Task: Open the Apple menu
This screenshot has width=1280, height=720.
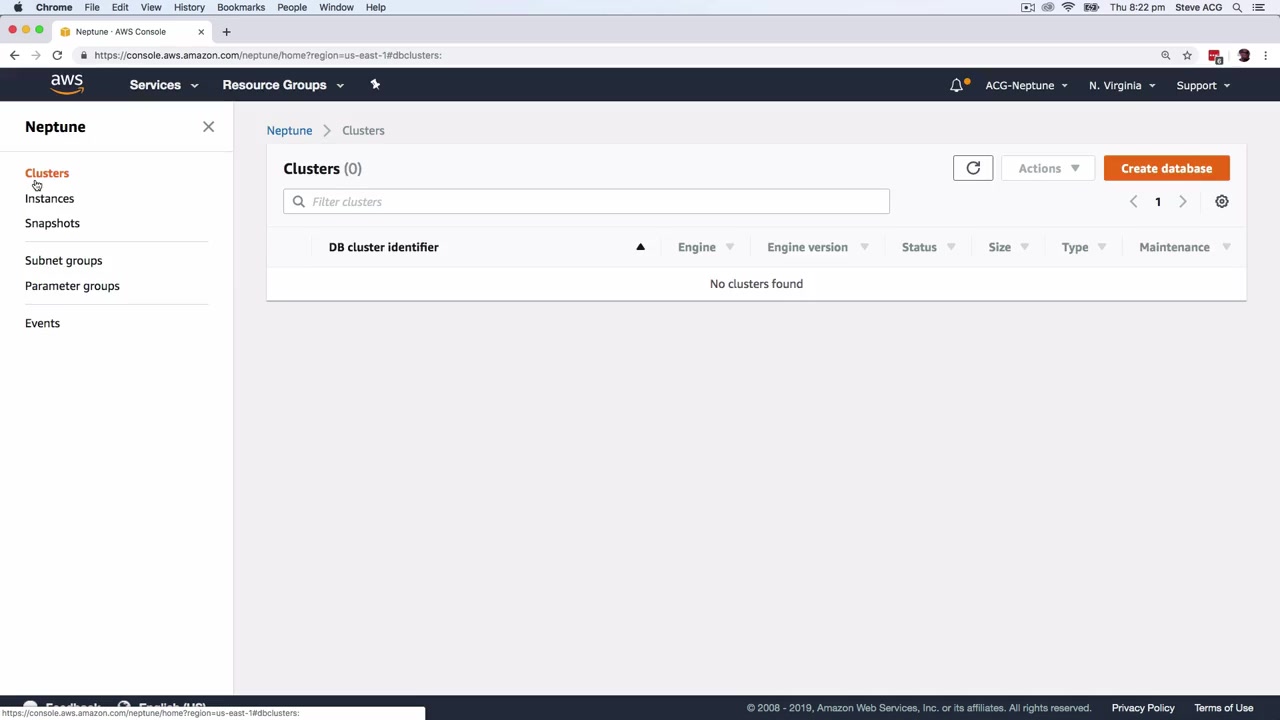Action: 18,7
